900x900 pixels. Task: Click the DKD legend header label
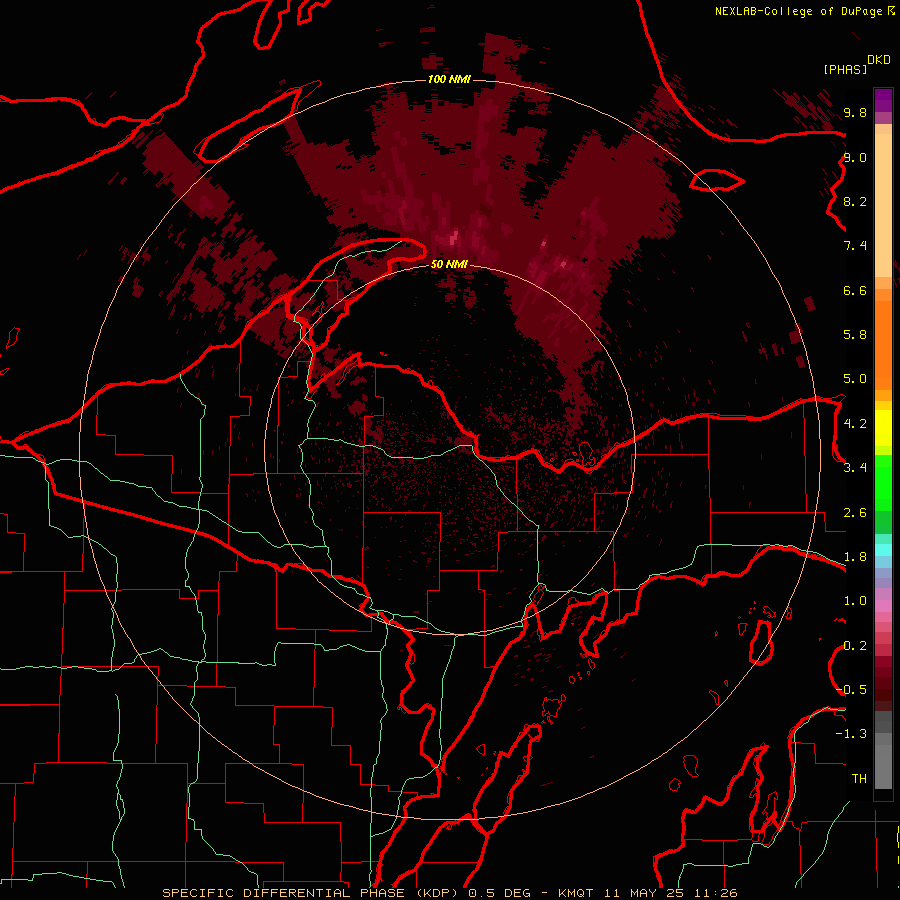click(879, 60)
